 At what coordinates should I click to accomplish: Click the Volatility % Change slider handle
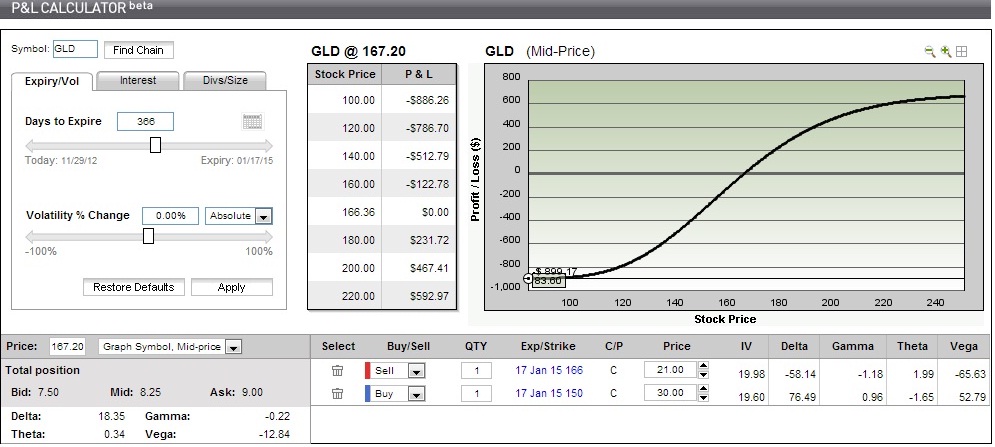coord(148,236)
